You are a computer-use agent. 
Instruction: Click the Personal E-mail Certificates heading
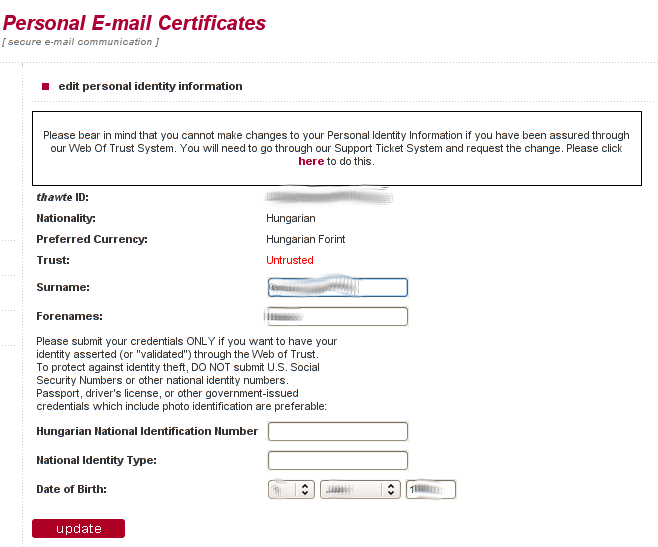point(134,23)
